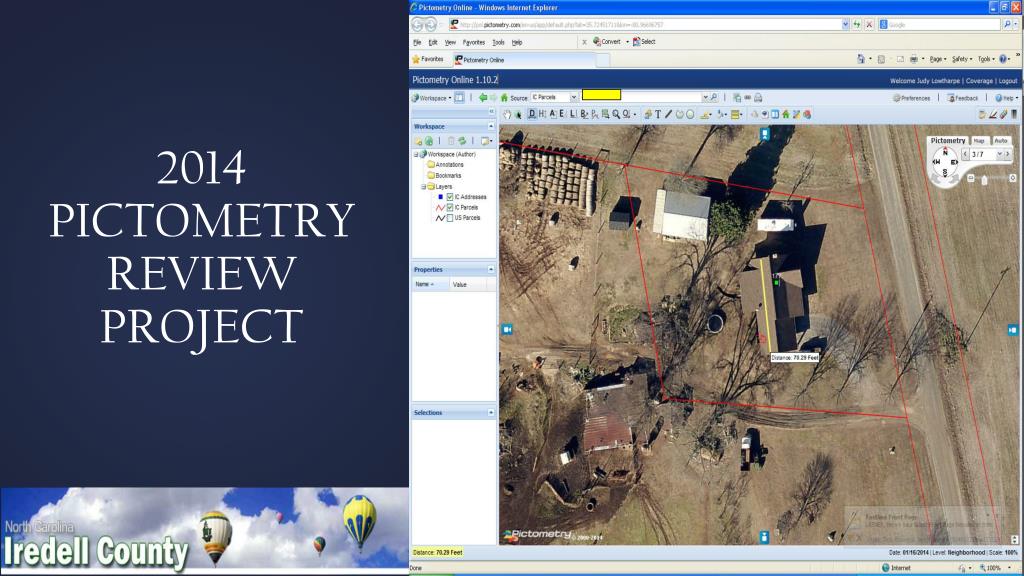Collapse the Workspace panel header
The image size is (1024, 576).
tap(491, 126)
